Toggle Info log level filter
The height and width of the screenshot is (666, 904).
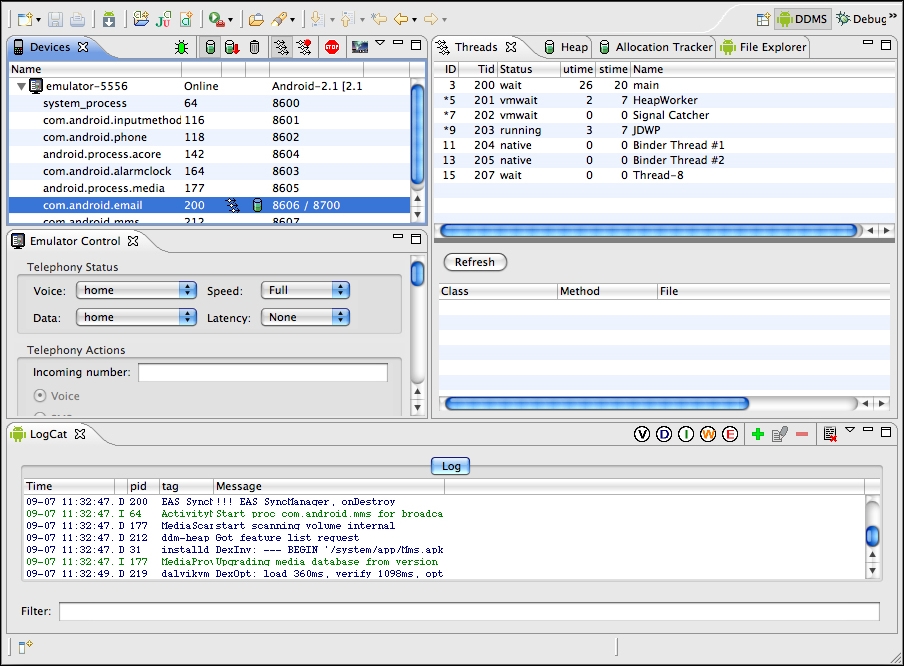click(x=686, y=434)
